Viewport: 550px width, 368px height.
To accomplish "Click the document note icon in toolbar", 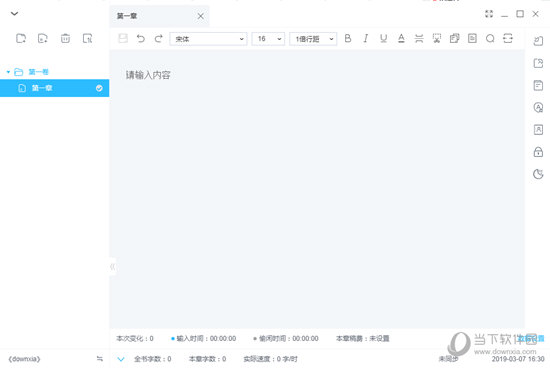I will click(472, 38).
